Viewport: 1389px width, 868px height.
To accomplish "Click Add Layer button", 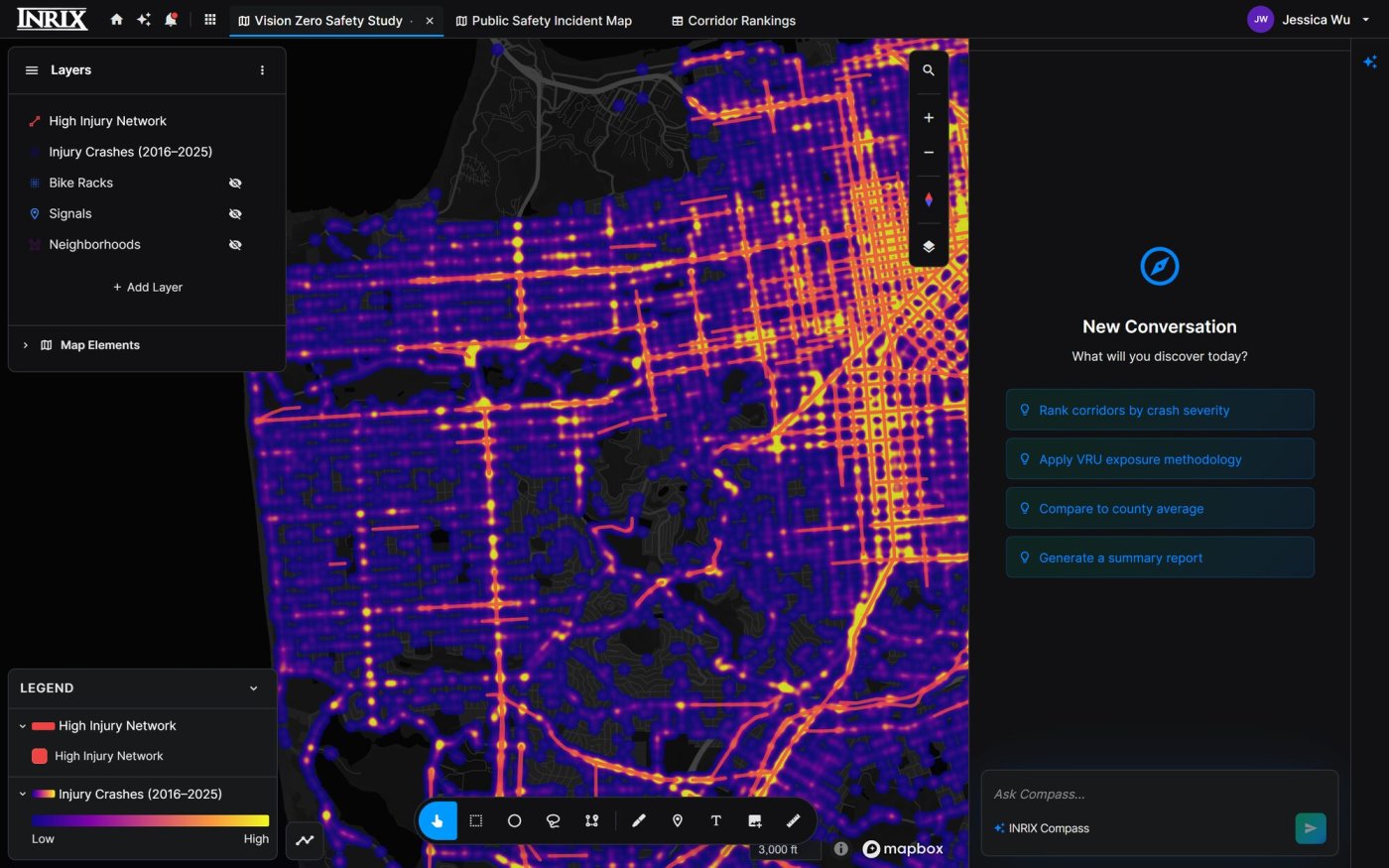I will 147,288.
